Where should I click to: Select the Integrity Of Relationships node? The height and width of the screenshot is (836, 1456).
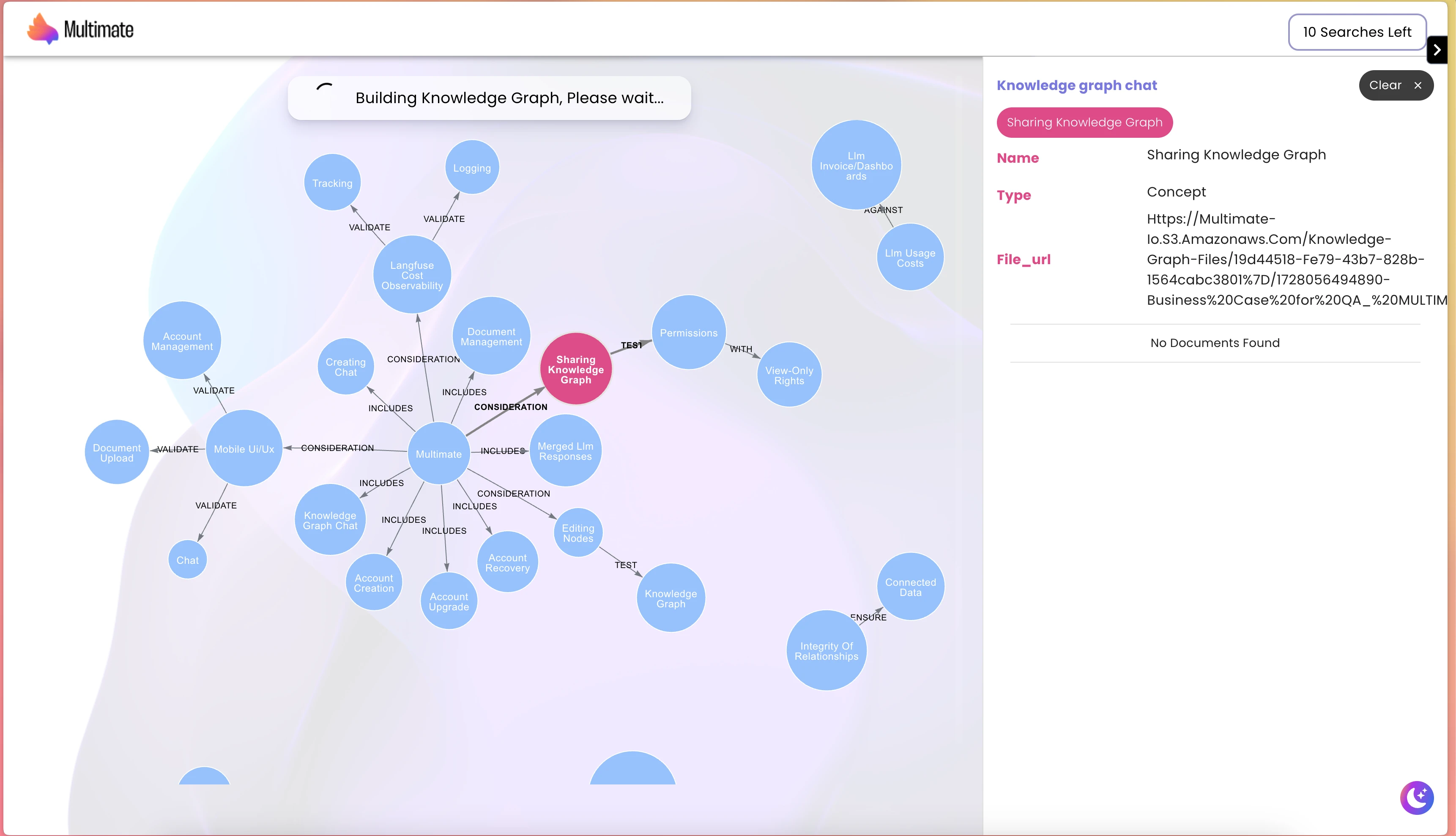[827, 650]
